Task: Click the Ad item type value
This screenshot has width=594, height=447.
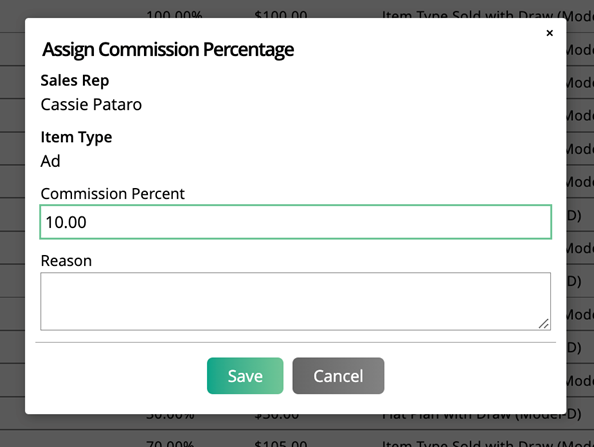Action: click(x=50, y=161)
